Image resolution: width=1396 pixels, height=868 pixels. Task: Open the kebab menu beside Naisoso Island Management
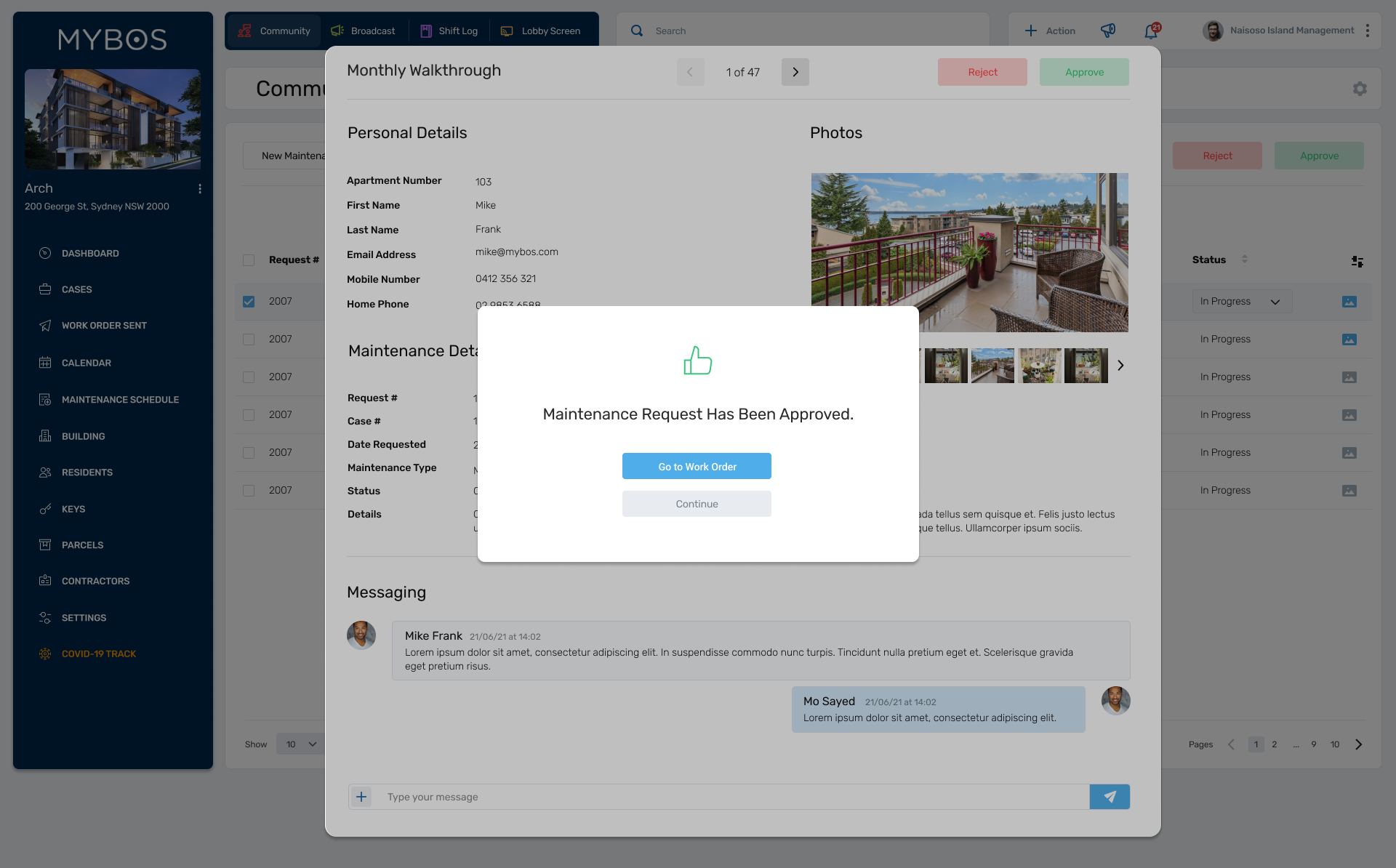click(x=1368, y=31)
